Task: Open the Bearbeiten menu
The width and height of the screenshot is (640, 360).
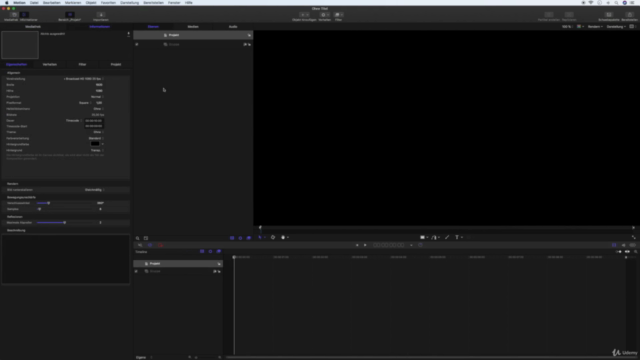Action: click(51, 2)
